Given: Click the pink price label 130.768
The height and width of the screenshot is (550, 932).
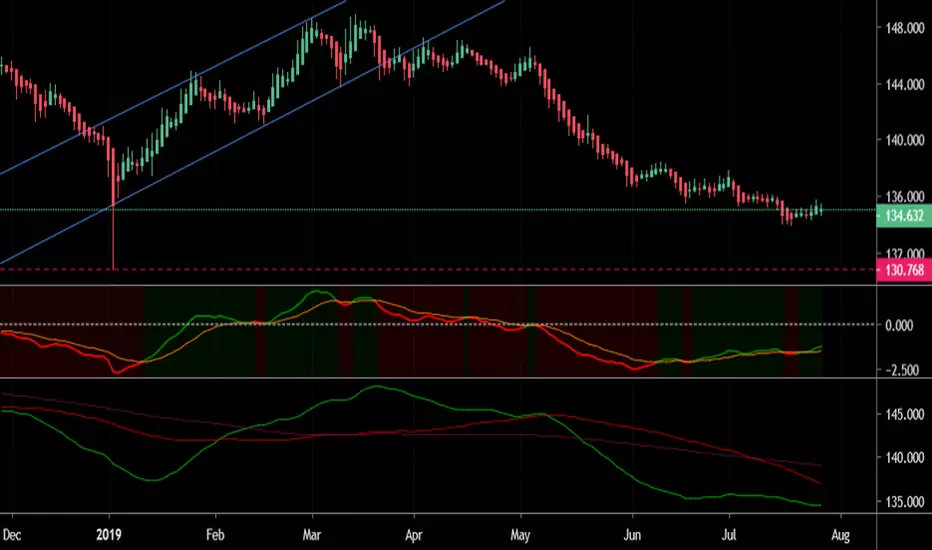Looking at the screenshot, I should click(904, 270).
